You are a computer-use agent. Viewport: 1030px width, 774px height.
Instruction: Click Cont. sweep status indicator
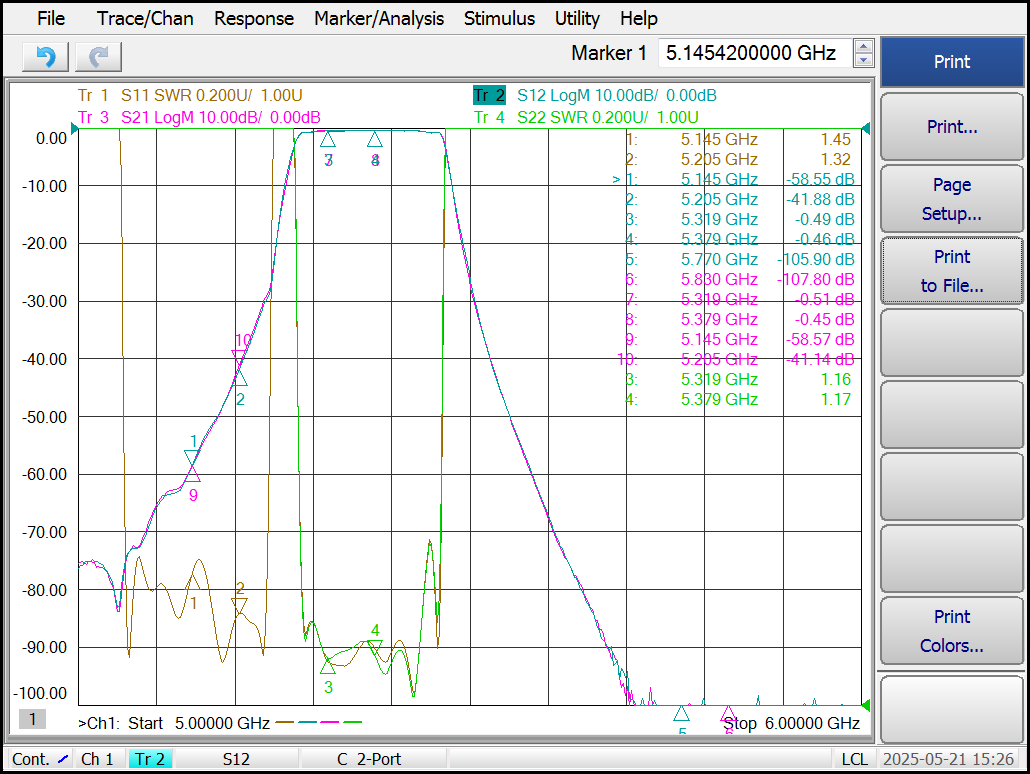click(40, 759)
